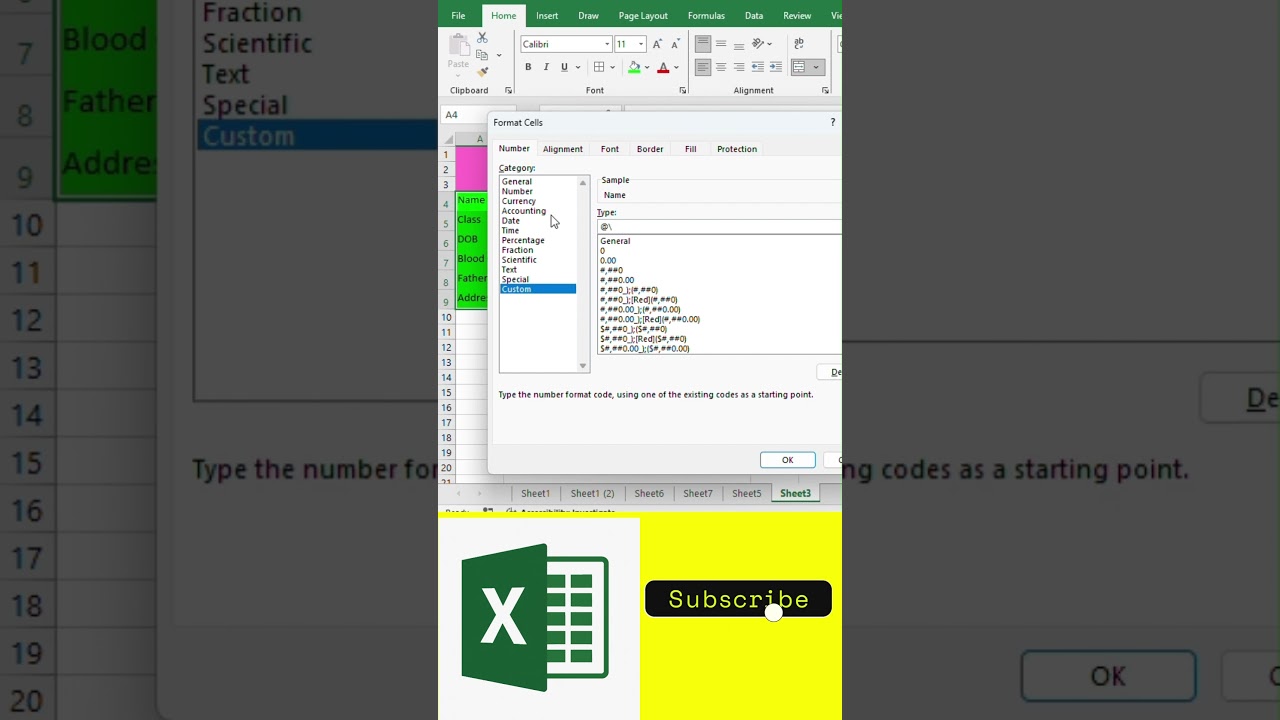Choose the 0.00 format code in Type list

(608, 260)
